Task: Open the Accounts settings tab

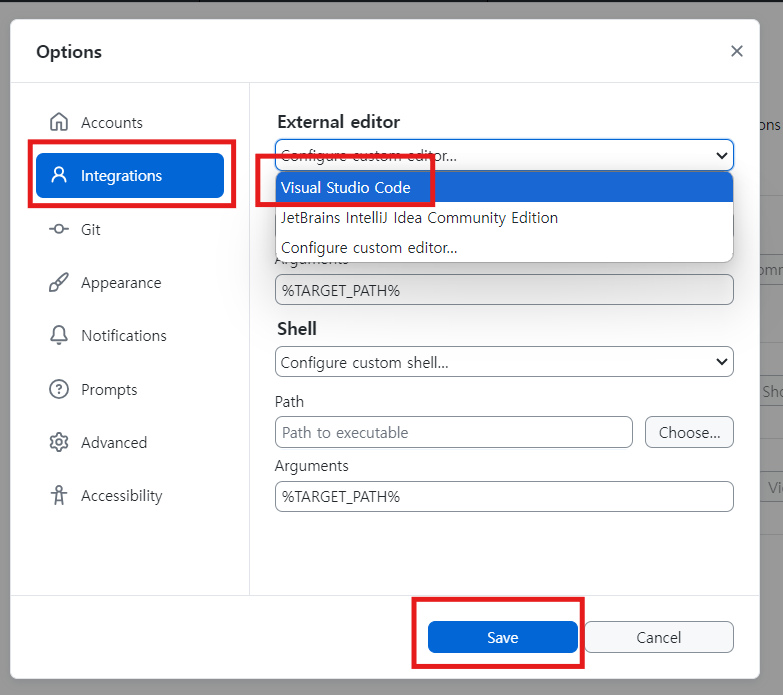Action: (130, 122)
